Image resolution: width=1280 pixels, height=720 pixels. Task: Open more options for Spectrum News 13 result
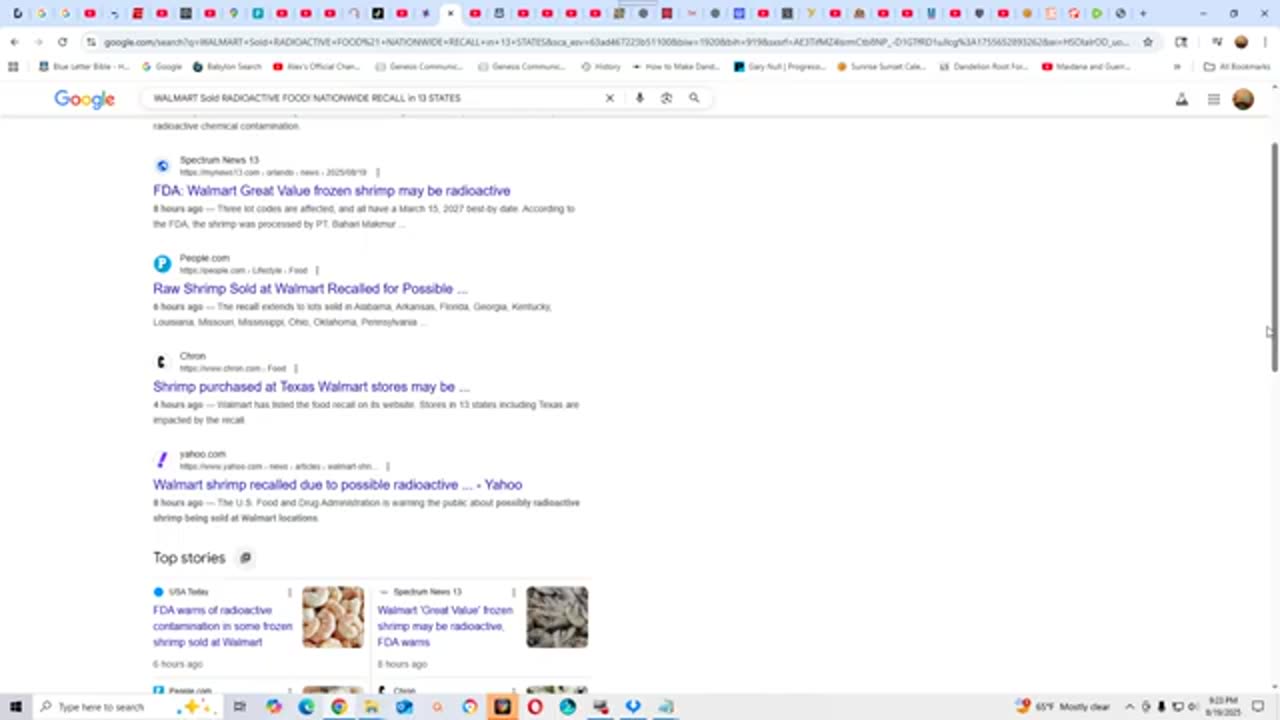[x=378, y=172]
